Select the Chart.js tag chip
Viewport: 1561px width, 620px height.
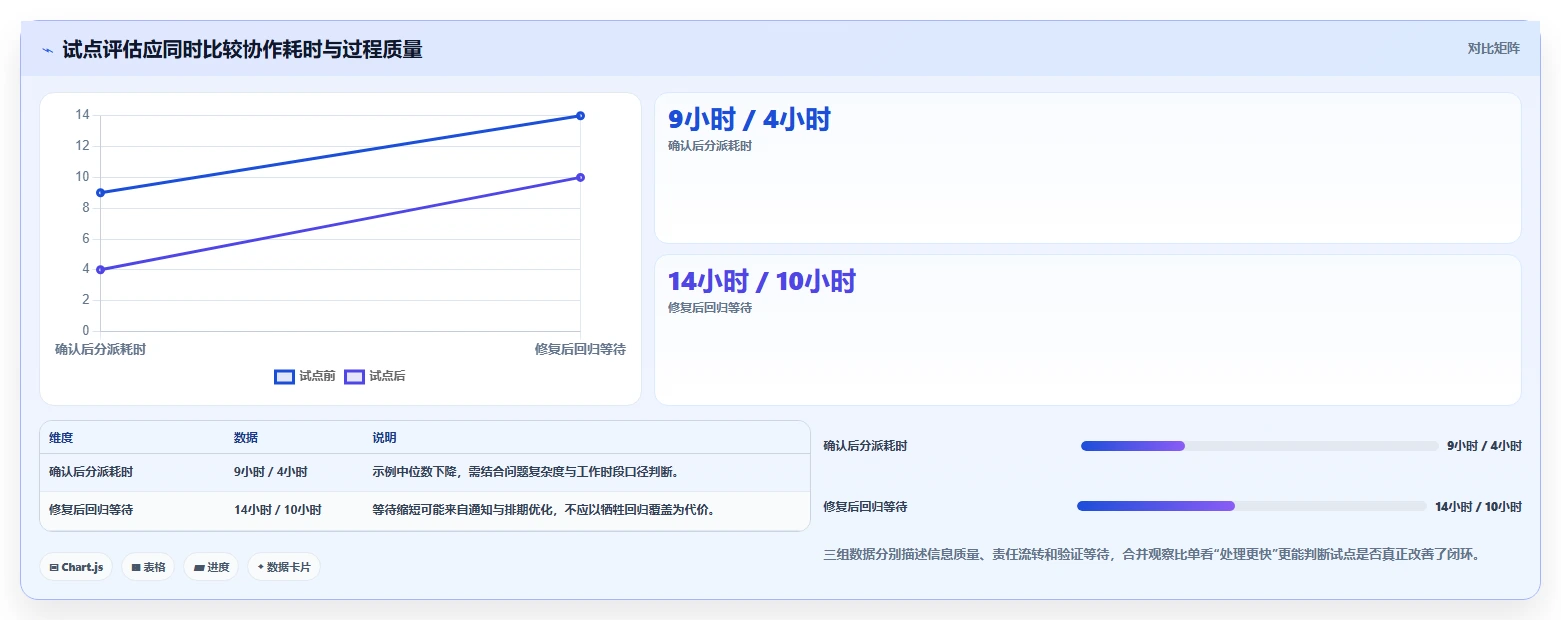(76, 567)
